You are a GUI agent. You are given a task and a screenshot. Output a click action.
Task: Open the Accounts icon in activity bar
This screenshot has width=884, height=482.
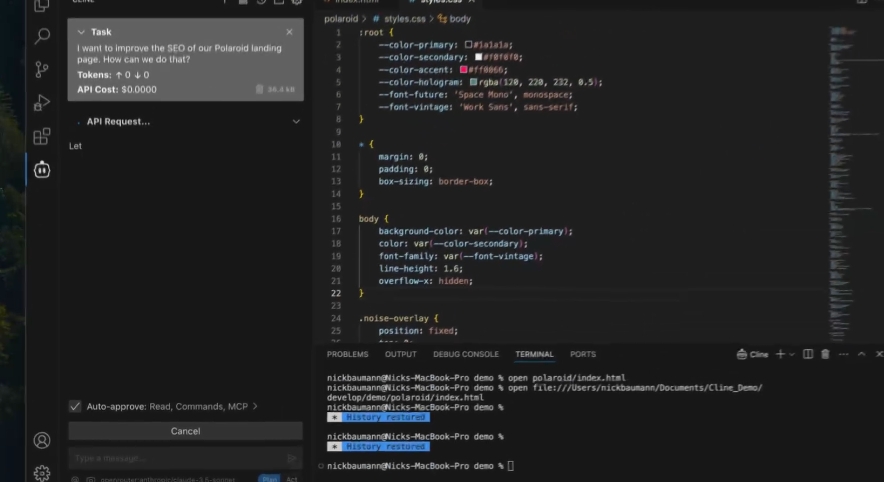tap(42, 440)
